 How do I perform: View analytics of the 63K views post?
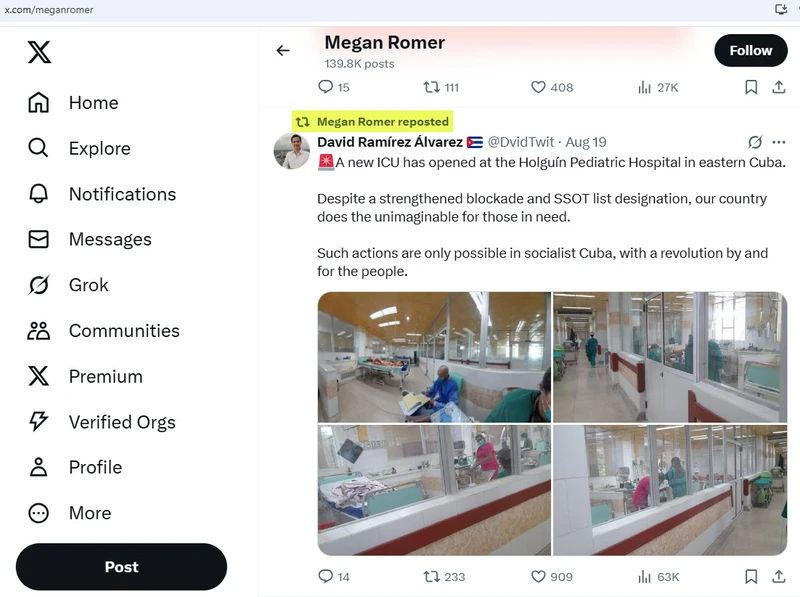pos(645,576)
